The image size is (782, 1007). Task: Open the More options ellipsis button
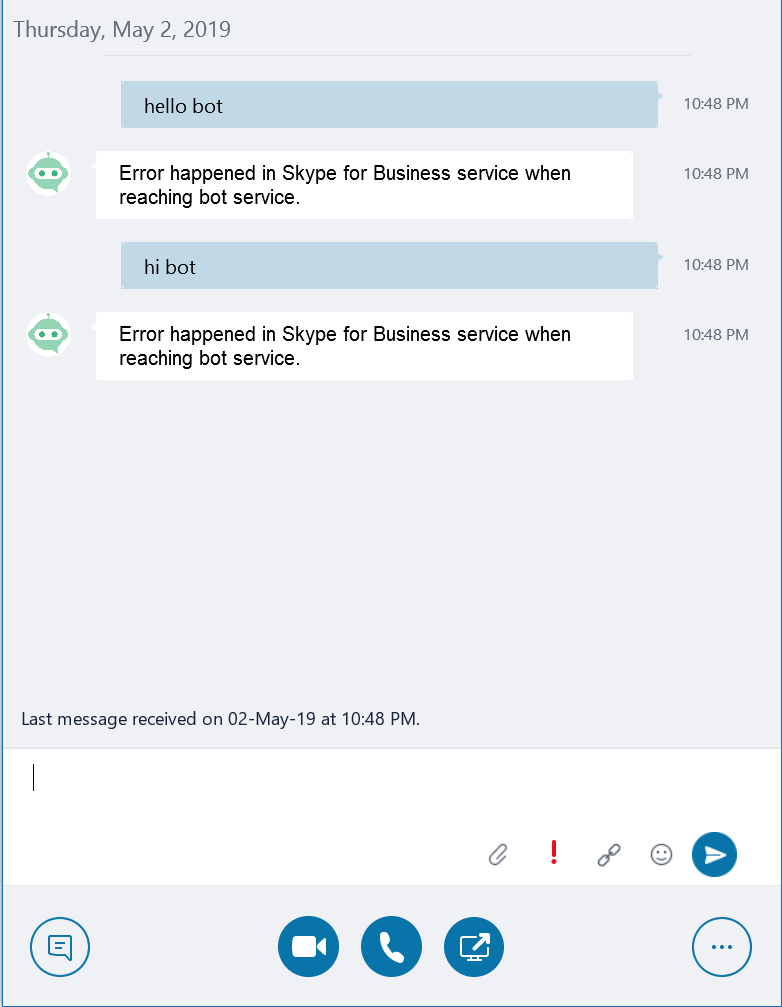(x=722, y=947)
